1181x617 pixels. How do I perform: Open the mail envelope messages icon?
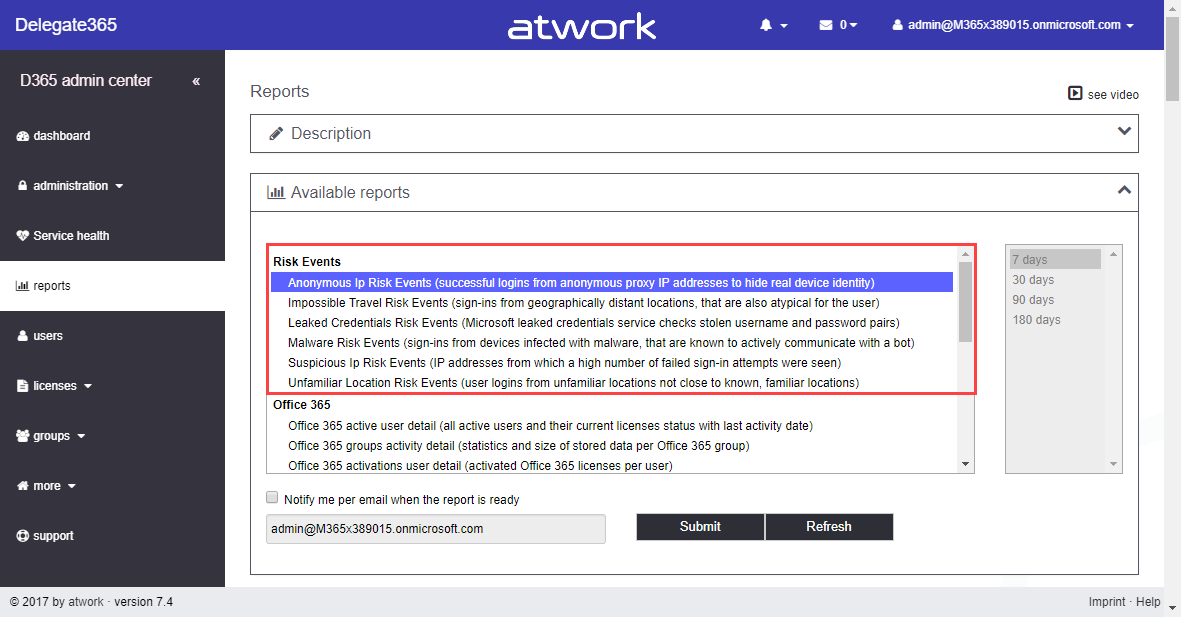(825, 25)
